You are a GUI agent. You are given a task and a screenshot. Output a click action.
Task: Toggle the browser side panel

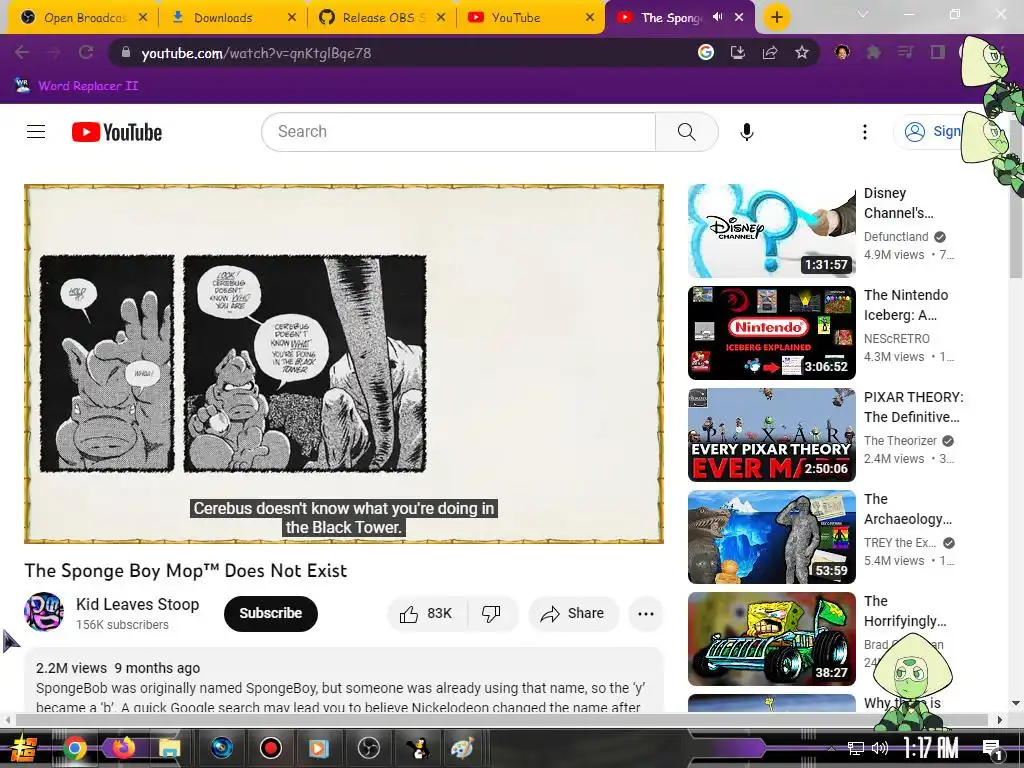pyautogui.click(x=938, y=52)
